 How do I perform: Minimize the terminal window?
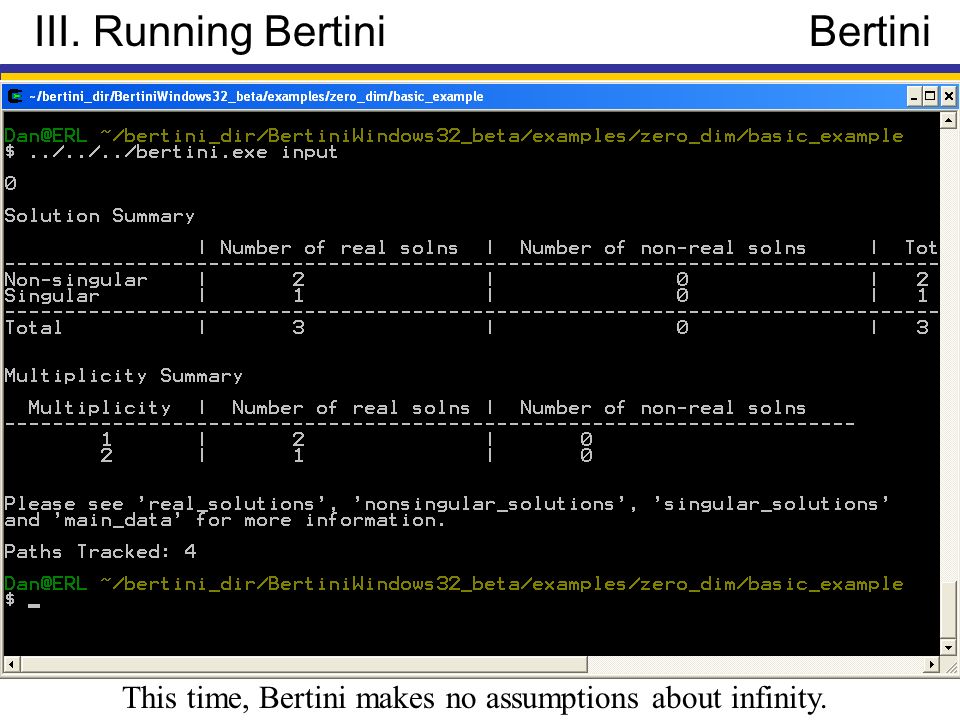click(x=914, y=96)
